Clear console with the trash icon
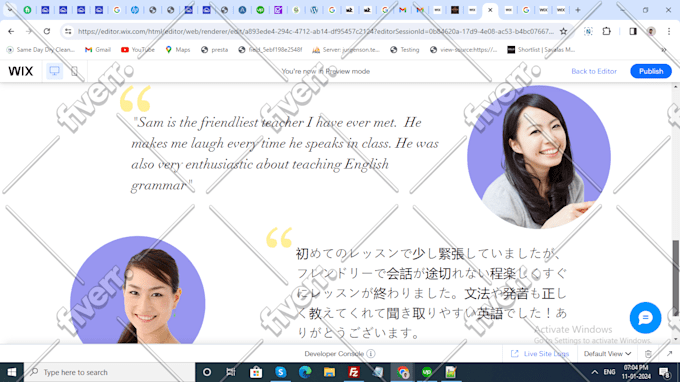The height and width of the screenshot is (382, 680). (648, 354)
